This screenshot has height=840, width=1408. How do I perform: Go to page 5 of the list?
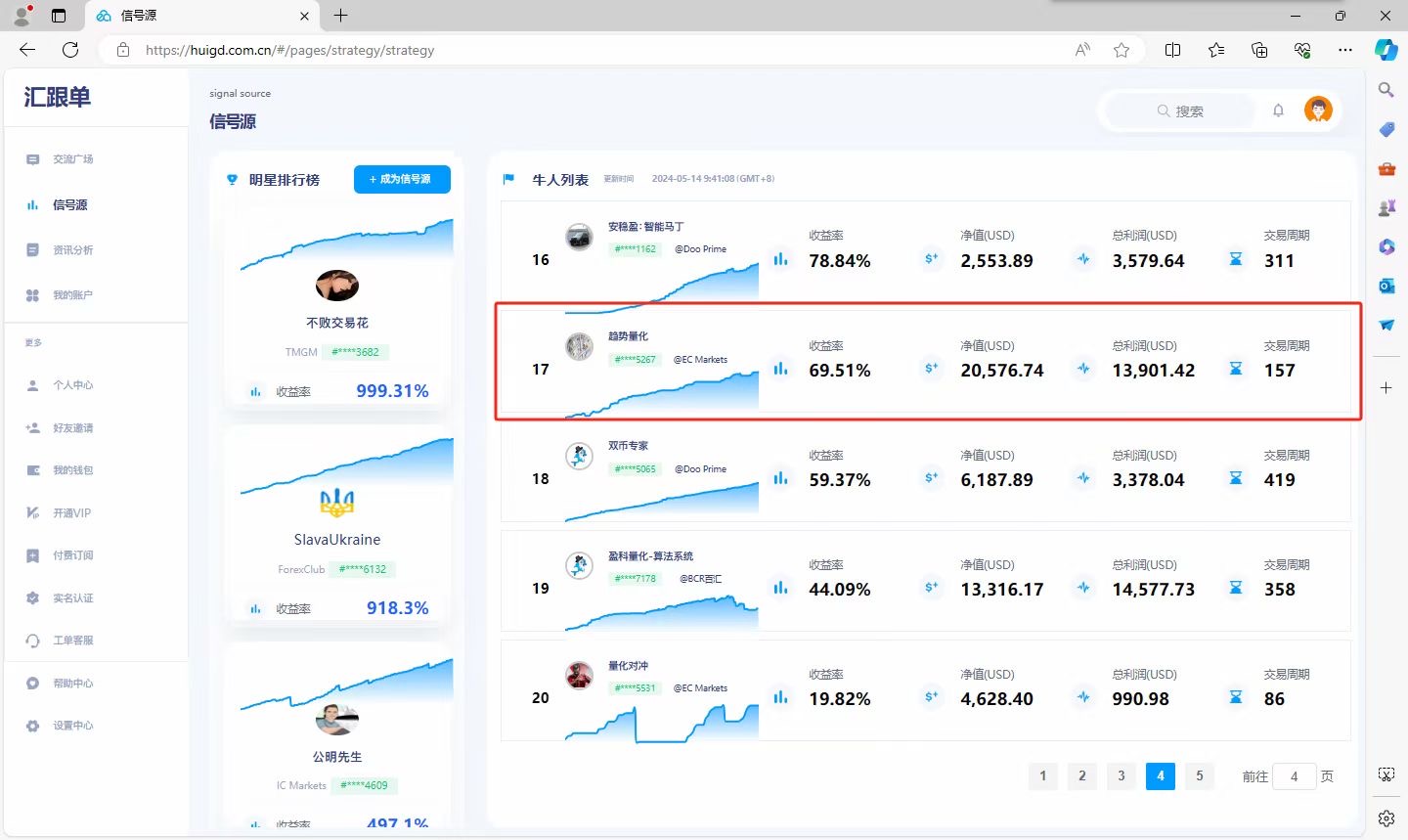point(1200,776)
